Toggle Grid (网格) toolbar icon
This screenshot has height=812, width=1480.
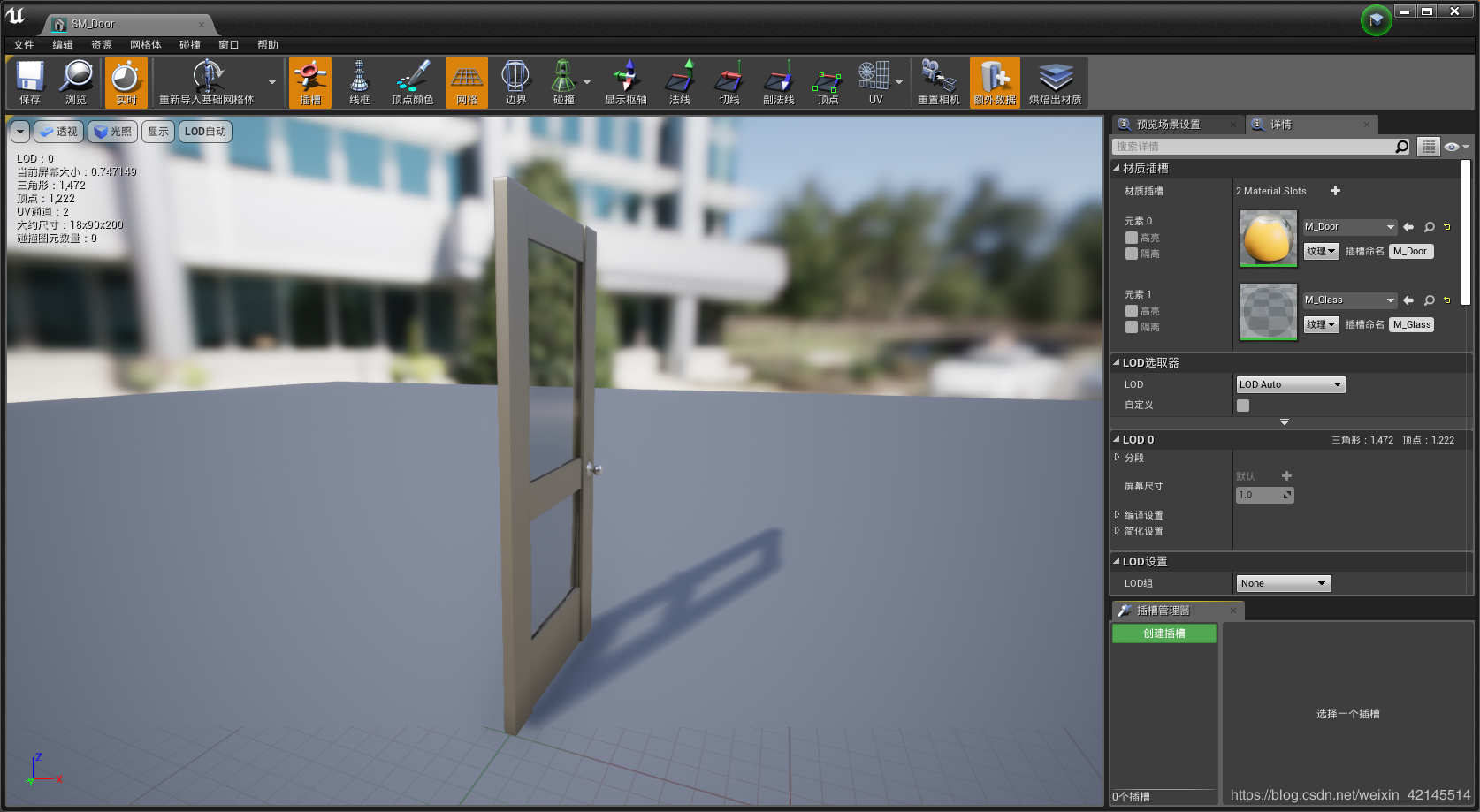467,83
